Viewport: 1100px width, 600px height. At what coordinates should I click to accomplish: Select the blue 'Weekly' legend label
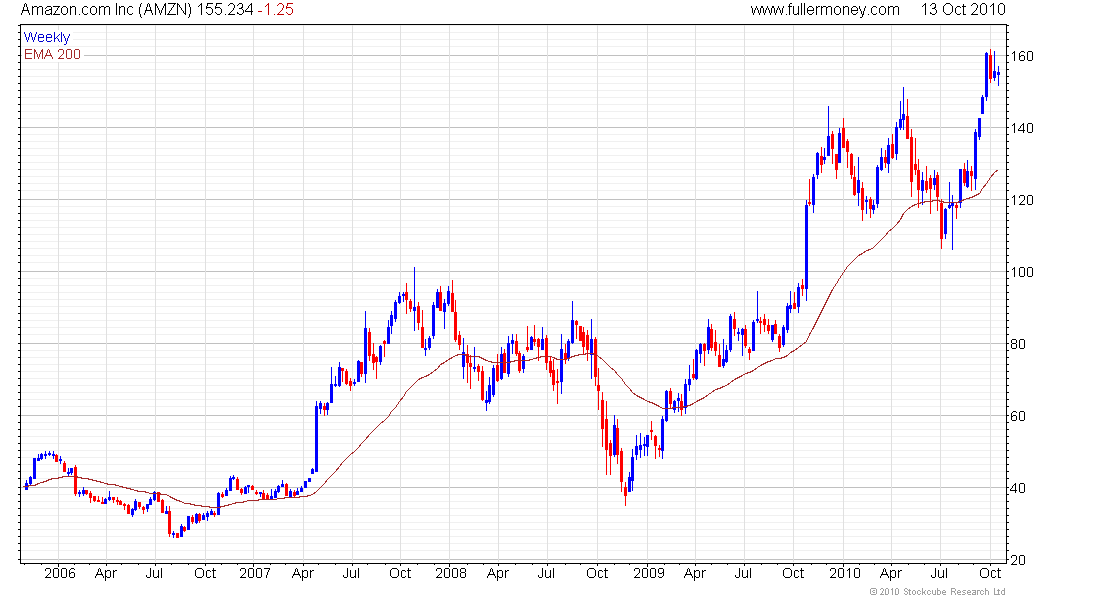[x=47, y=37]
